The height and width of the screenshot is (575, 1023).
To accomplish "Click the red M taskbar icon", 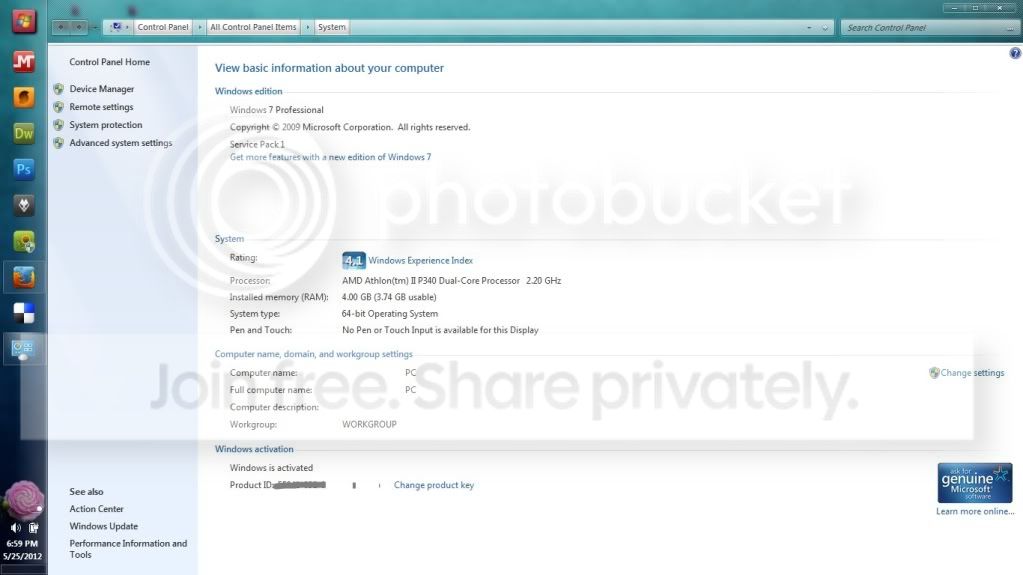I will point(23,61).
